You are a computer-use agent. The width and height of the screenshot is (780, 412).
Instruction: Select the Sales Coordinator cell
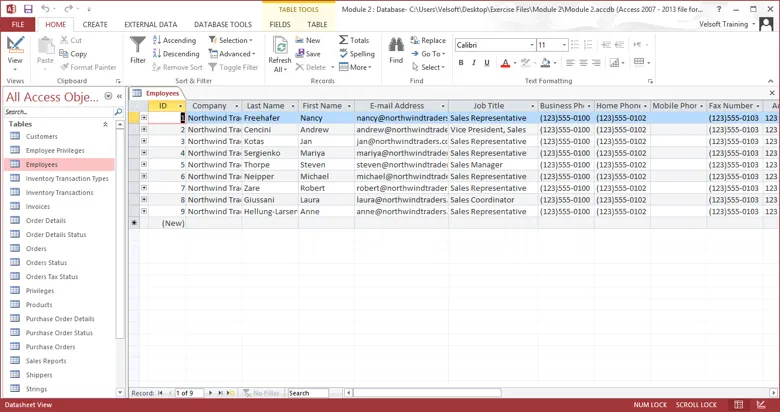[x=493, y=200]
